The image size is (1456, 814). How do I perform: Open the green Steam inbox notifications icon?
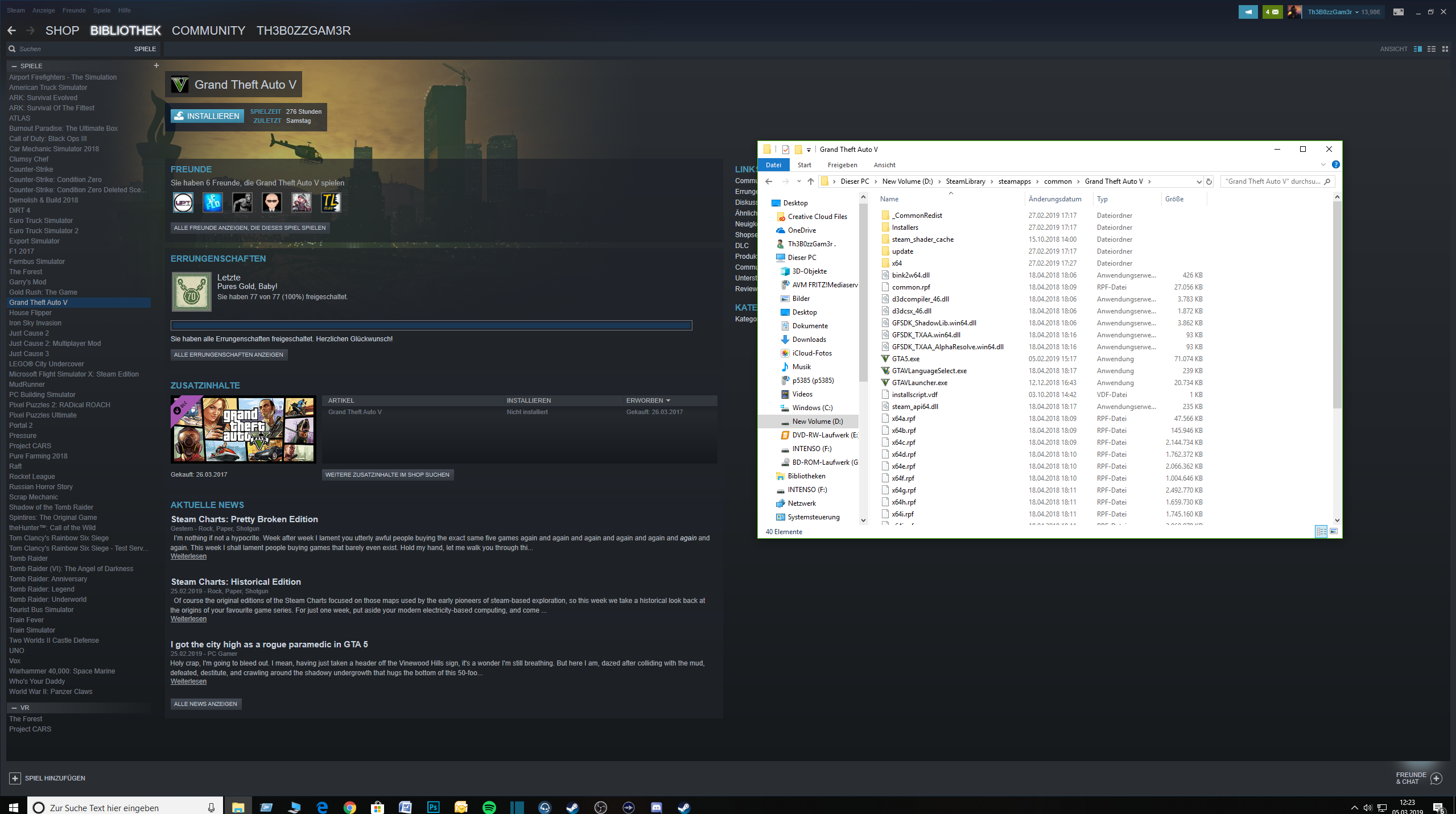1272,12
